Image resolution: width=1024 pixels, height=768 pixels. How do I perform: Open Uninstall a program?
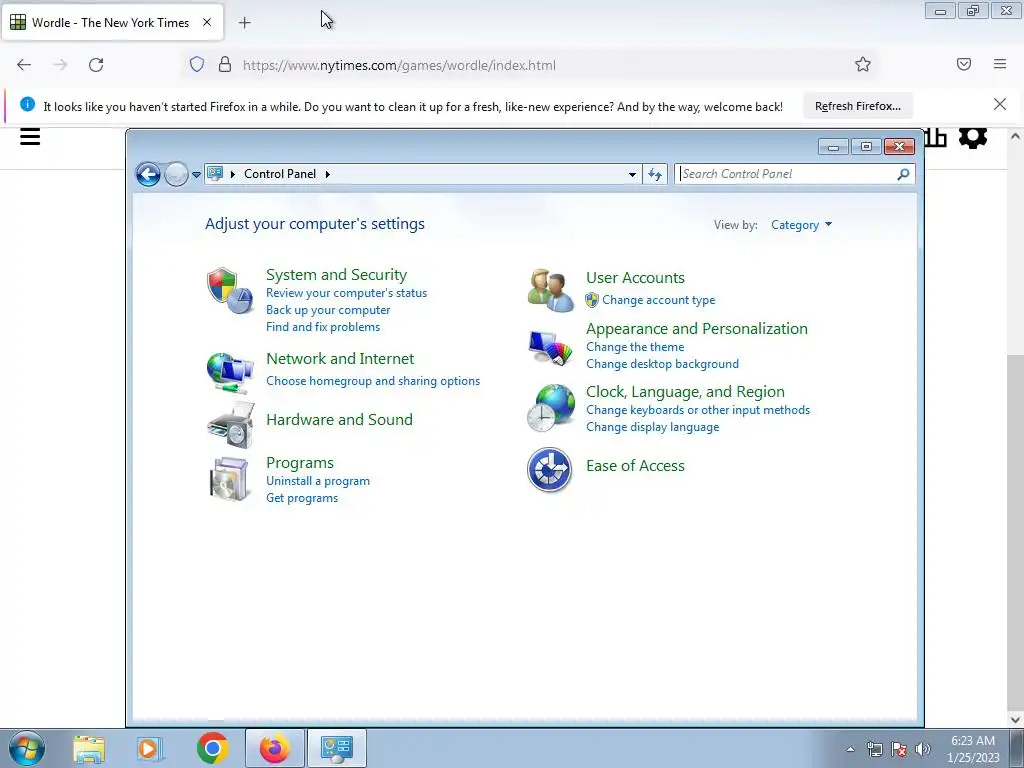click(x=317, y=481)
